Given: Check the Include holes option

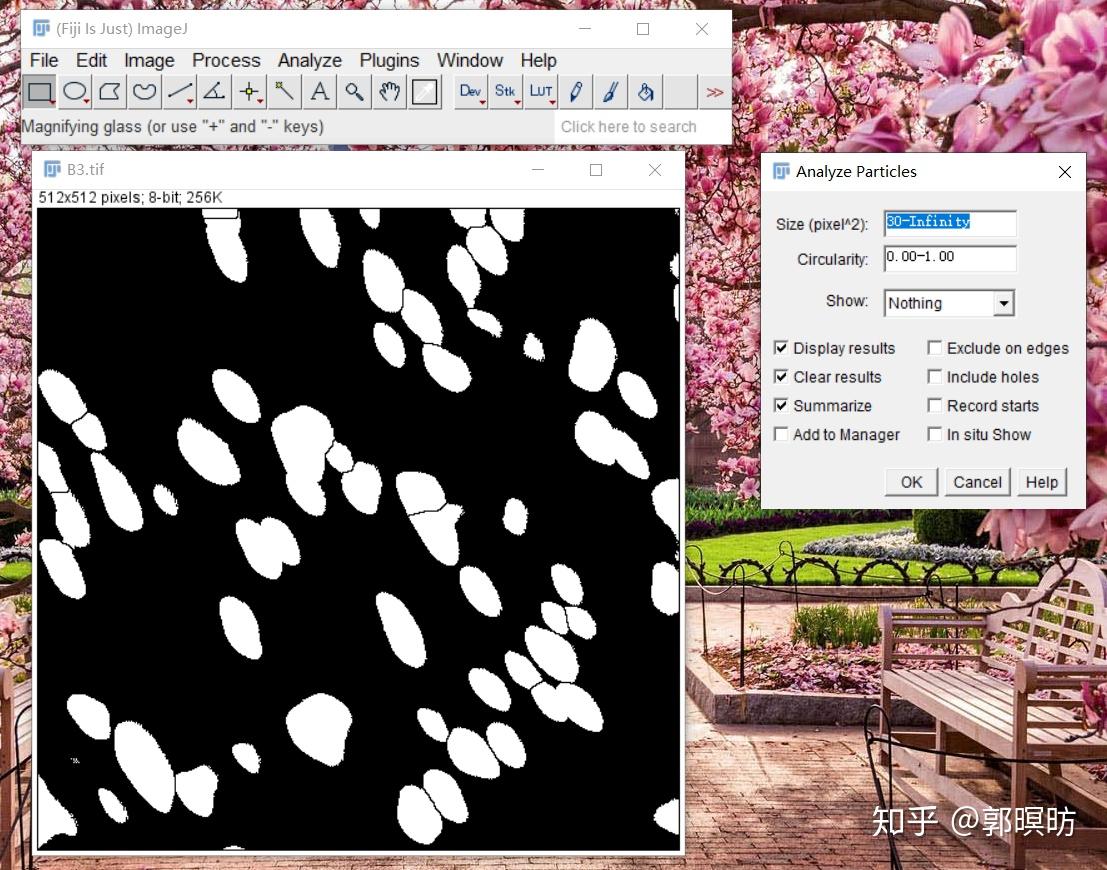Looking at the screenshot, I should 935,376.
